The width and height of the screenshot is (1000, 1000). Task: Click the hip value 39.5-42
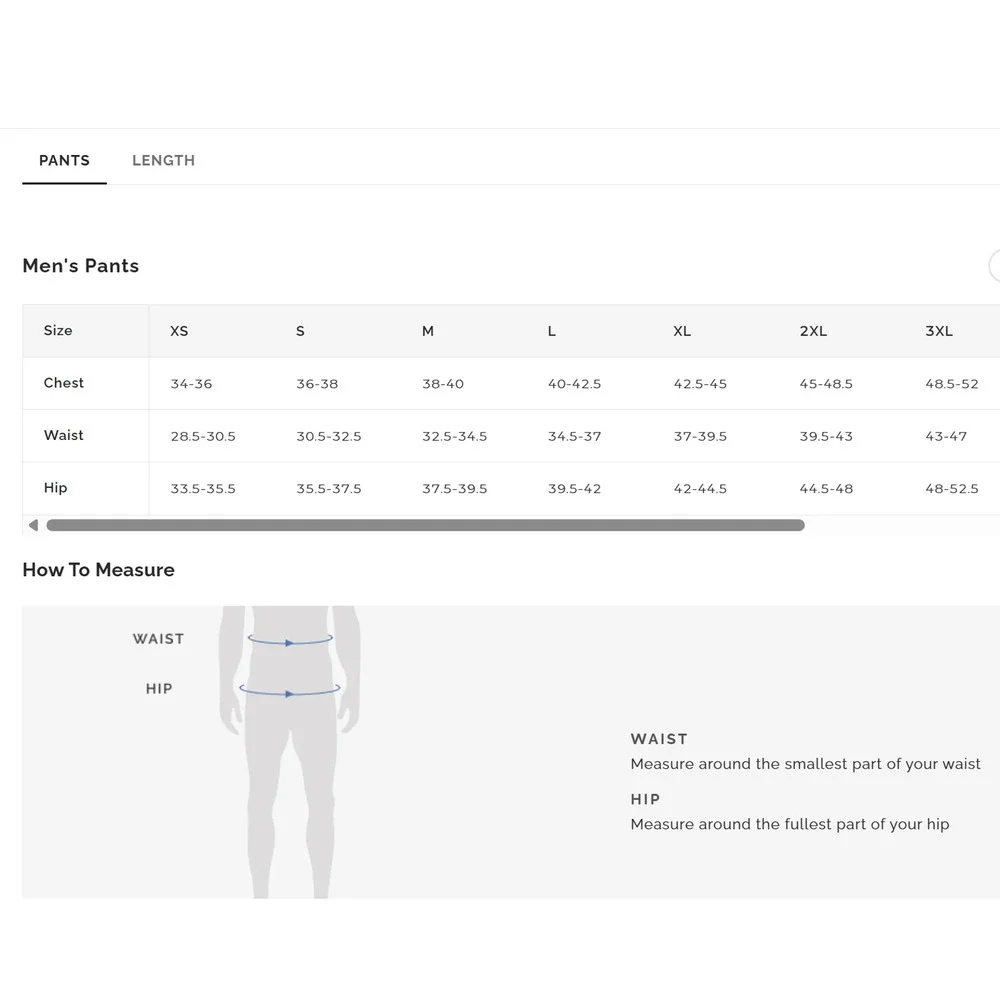click(x=575, y=489)
